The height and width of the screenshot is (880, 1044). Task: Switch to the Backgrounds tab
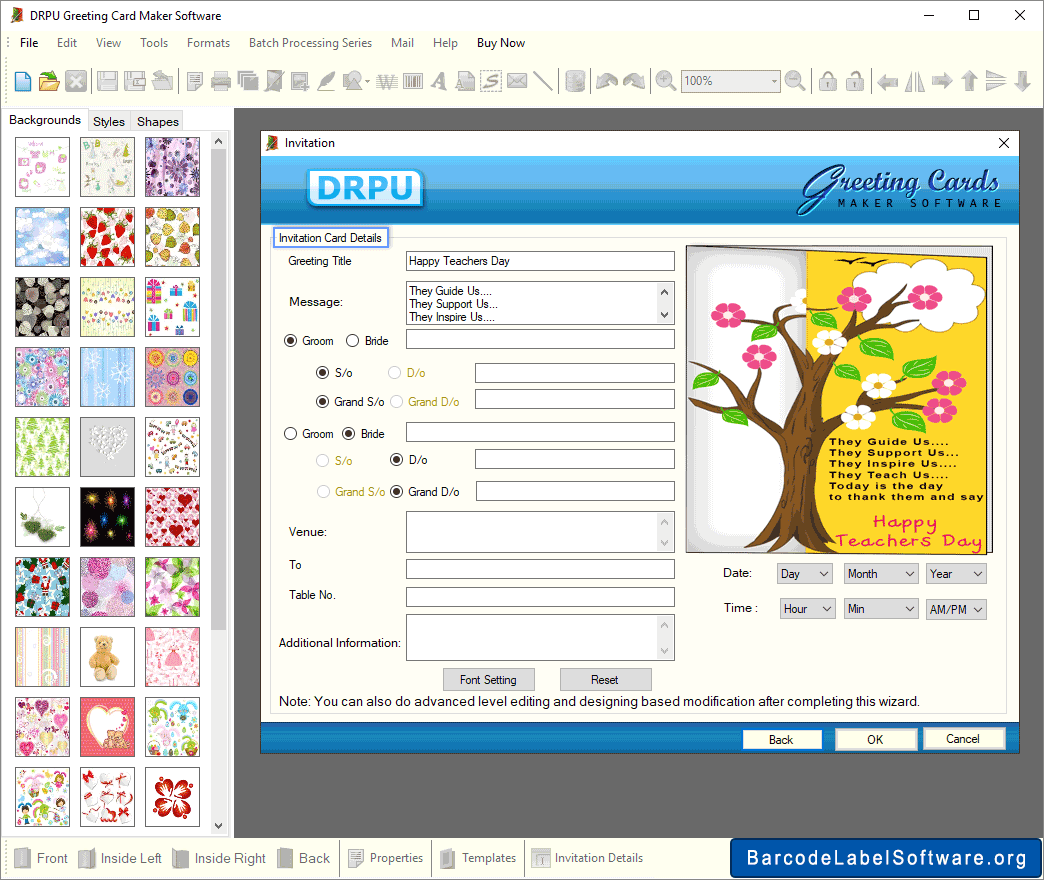click(45, 120)
